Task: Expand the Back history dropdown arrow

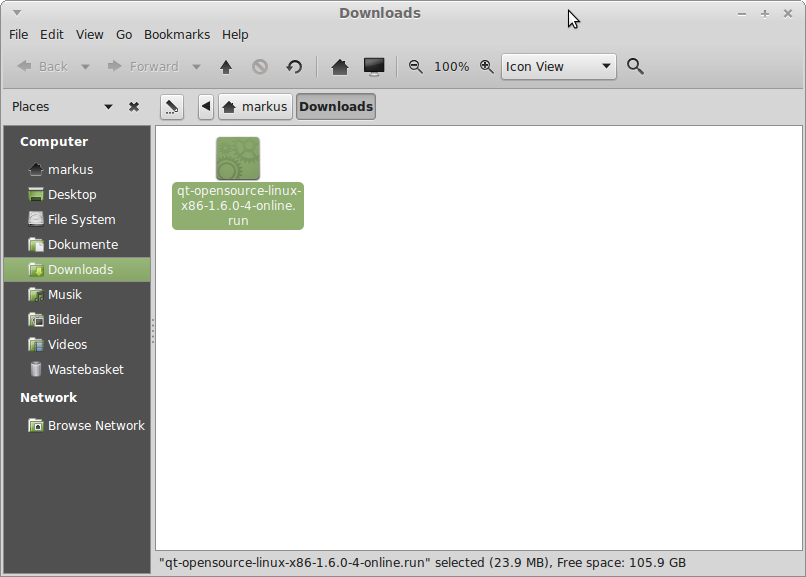Action: pyautogui.click(x=85, y=67)
